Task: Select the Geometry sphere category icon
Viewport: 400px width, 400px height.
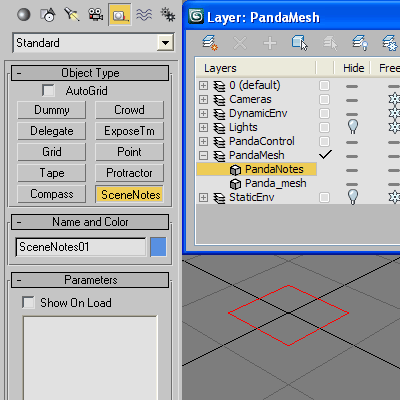Action: pyautogui.click(x=24, y=15)
